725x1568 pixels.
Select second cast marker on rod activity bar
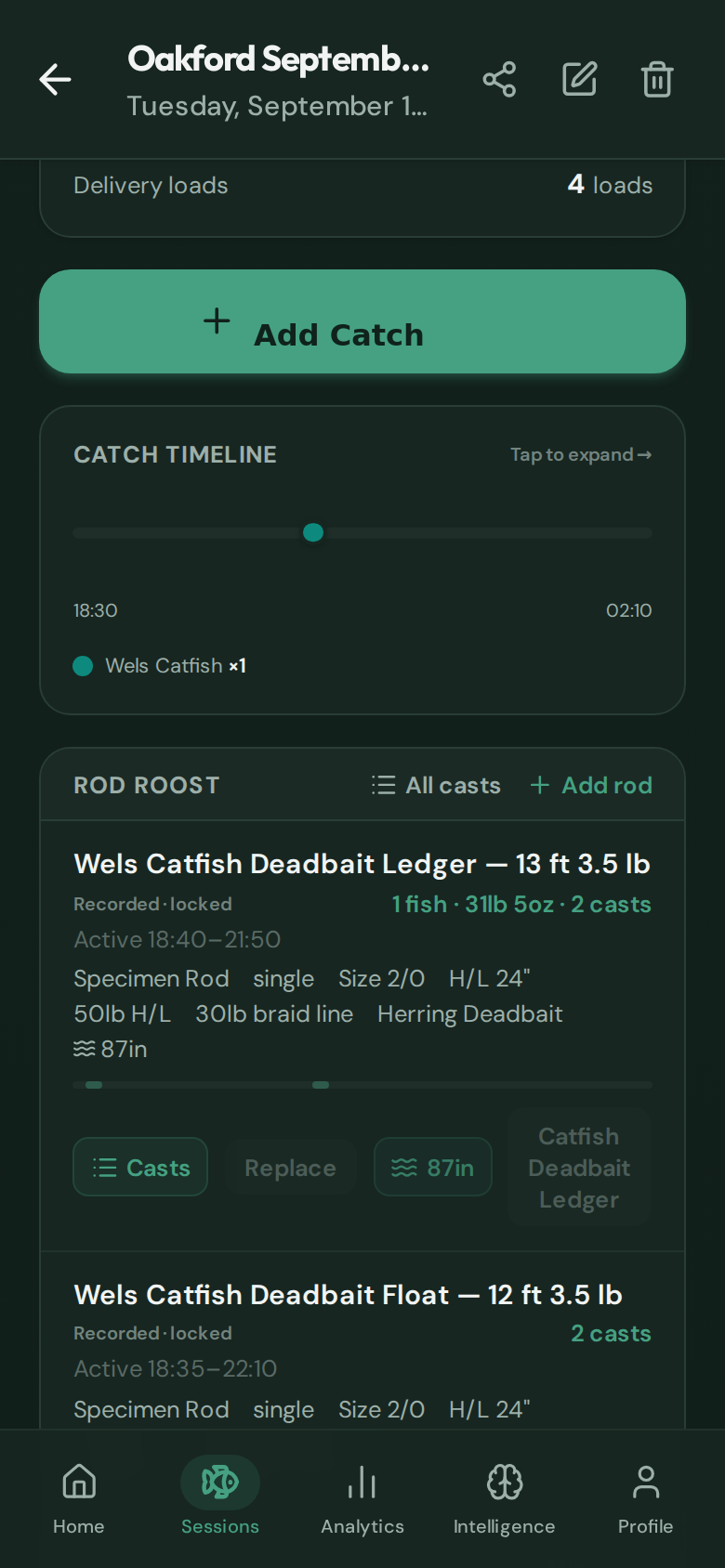321,1085
